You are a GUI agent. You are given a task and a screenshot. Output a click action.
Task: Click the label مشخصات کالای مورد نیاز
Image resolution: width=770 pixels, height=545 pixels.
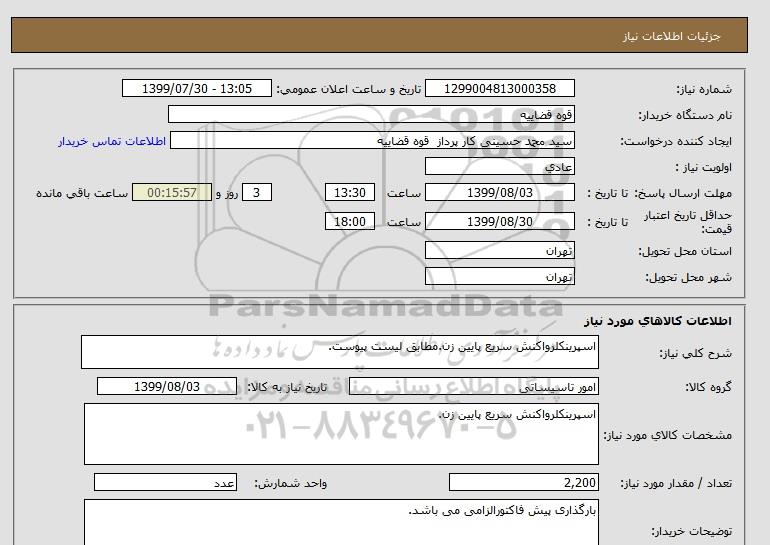tap(667, 435)
